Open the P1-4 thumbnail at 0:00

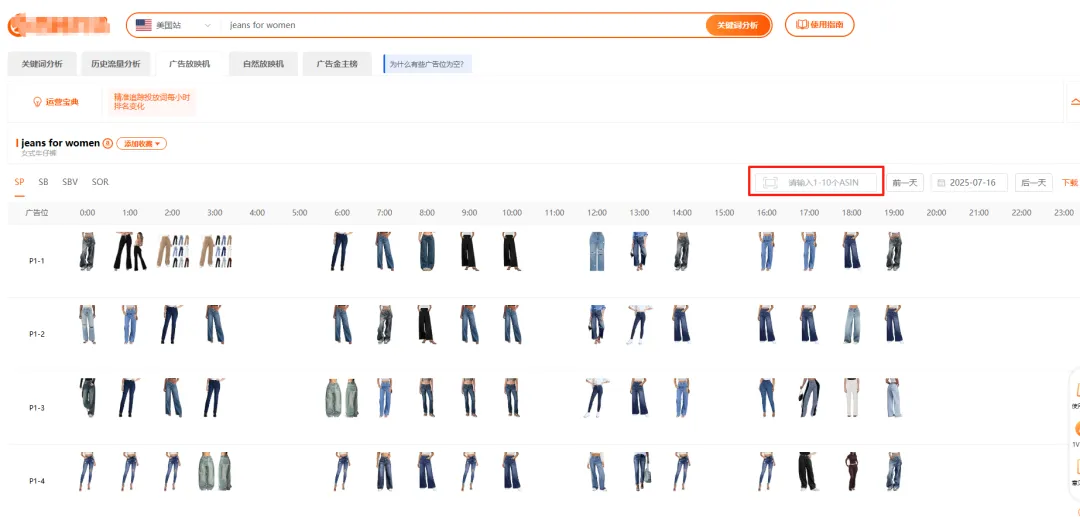click(x=87, y=471)
